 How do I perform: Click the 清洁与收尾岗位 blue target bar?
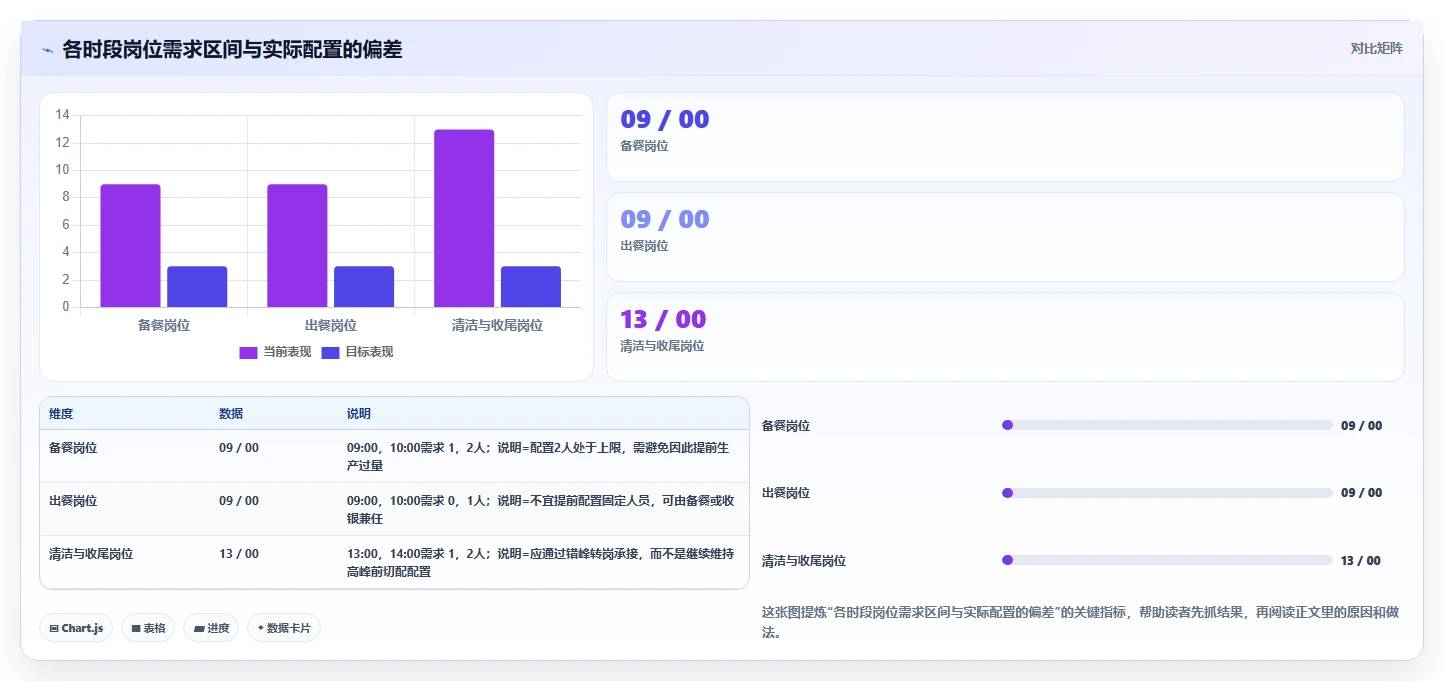coord(531,287)
